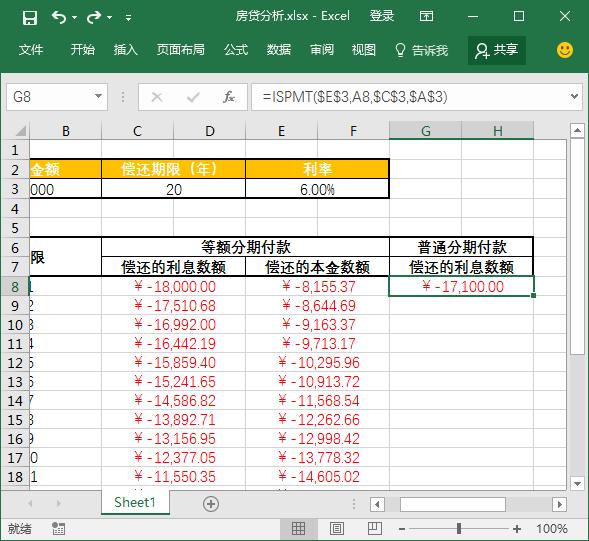Image resolution: width=589 pixels, height=541 pixels.
Task: Click cell with 偿还期限（年）header
Action: click(173, 169)
